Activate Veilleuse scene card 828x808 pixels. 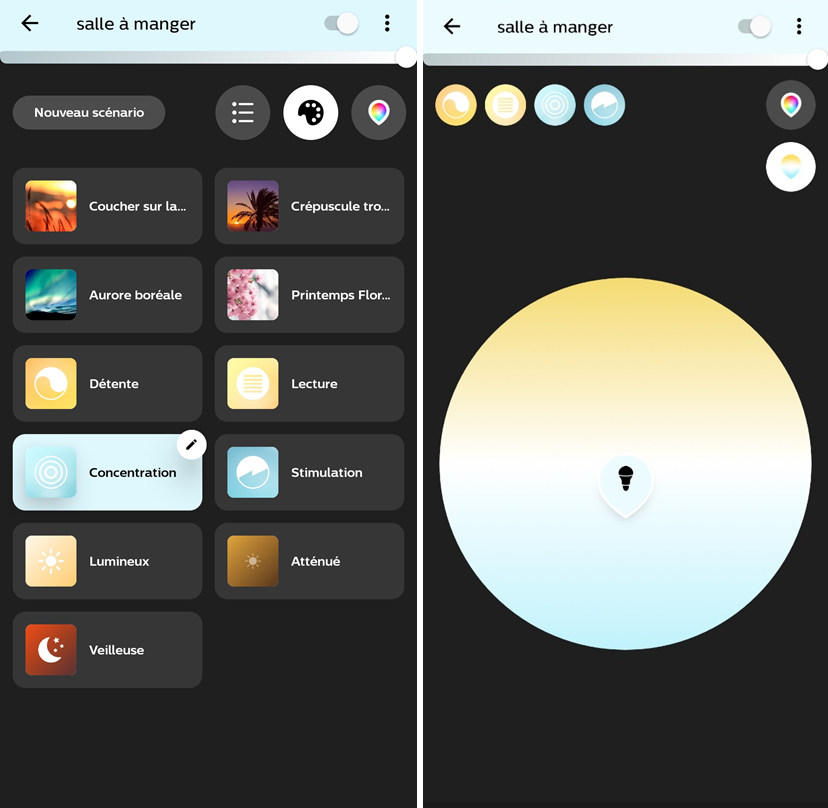pos(107,650)
